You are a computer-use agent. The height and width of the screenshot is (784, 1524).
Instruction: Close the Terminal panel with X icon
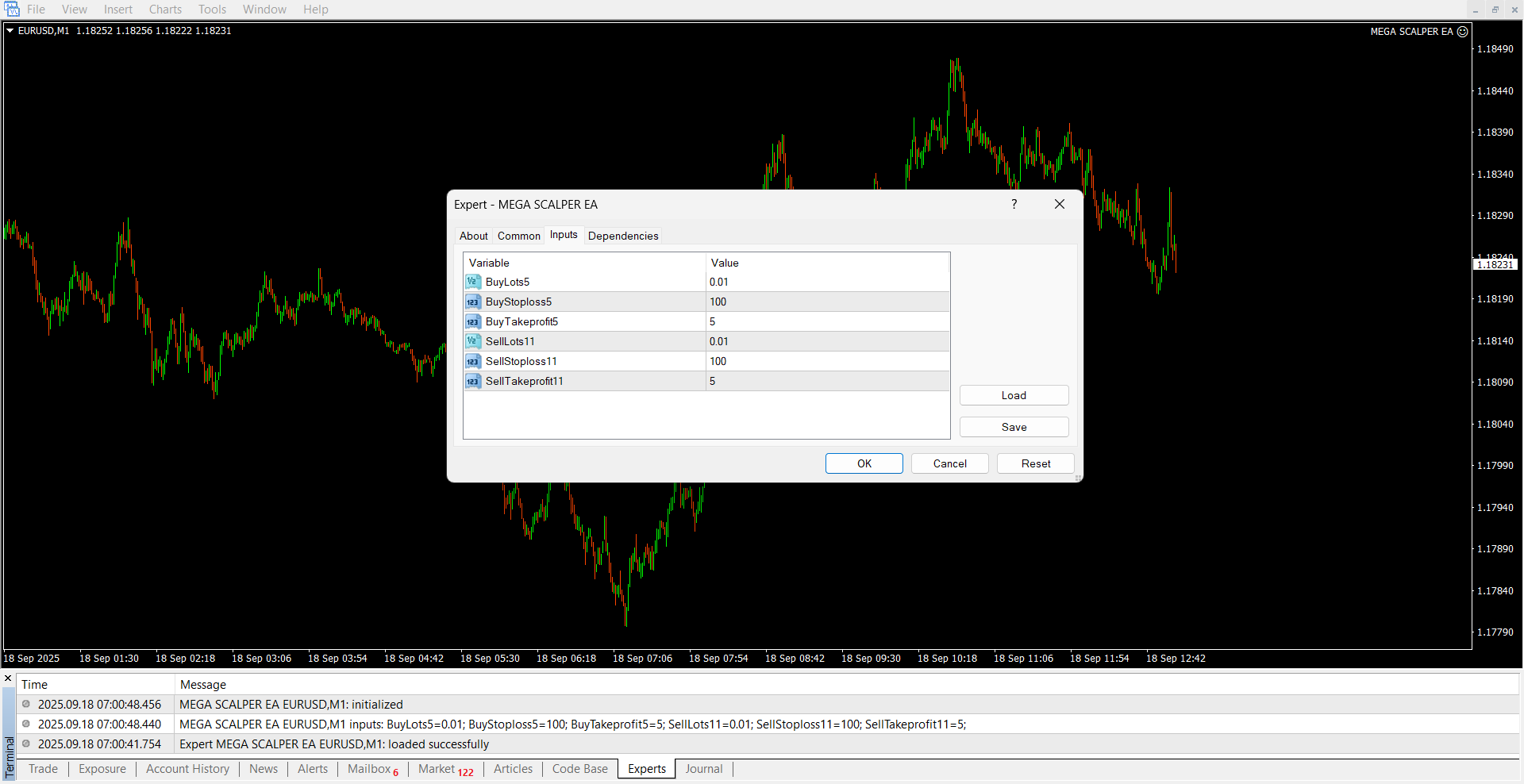click(x=8, y=678)
